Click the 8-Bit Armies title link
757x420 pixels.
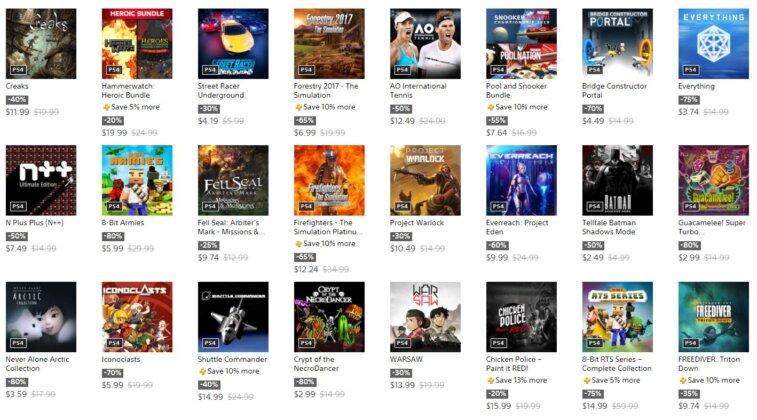click(x=123, y=223)
